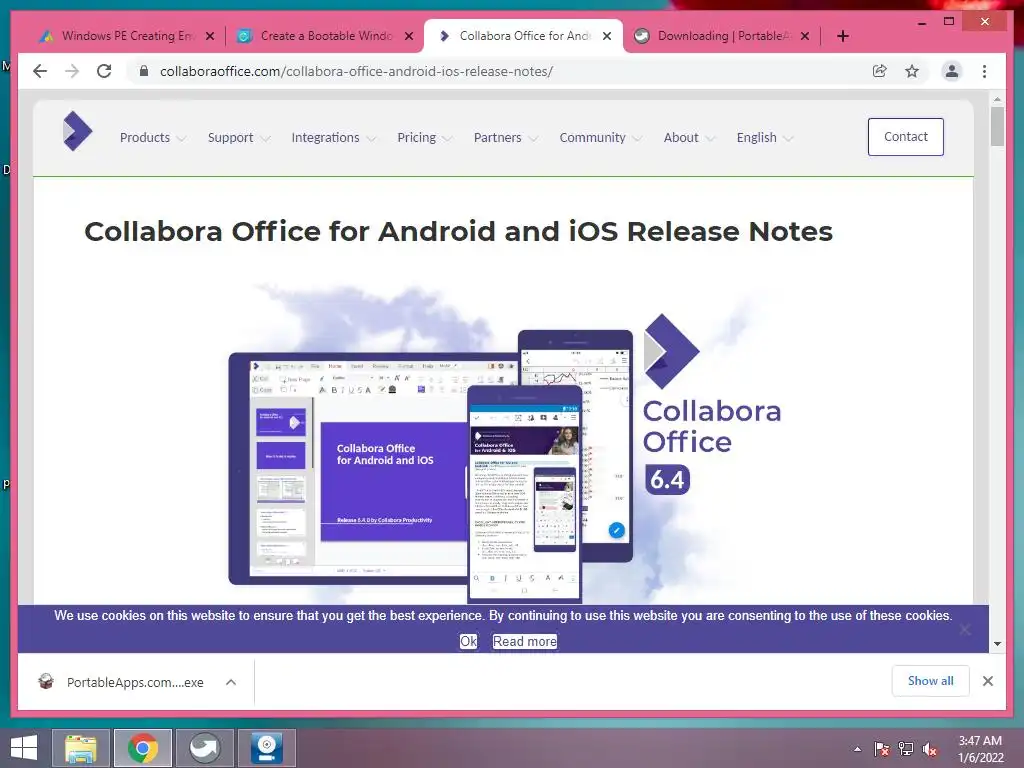Viewport: 1024px width, 768px height.
Task: Open the PortableApps download file icon
Action: [46, 682]
